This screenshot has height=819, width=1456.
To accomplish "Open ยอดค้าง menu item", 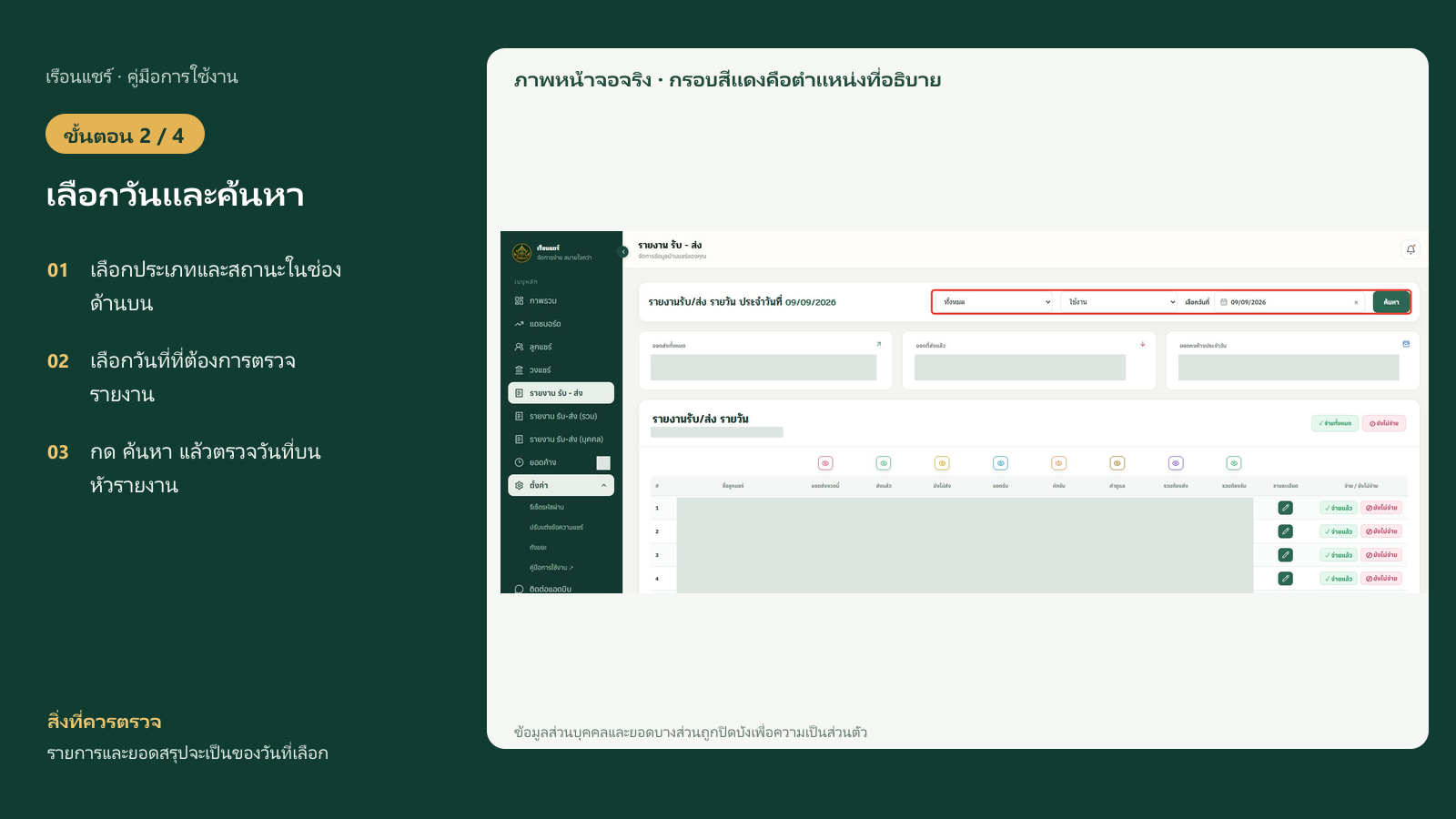I will pos(561,462).
